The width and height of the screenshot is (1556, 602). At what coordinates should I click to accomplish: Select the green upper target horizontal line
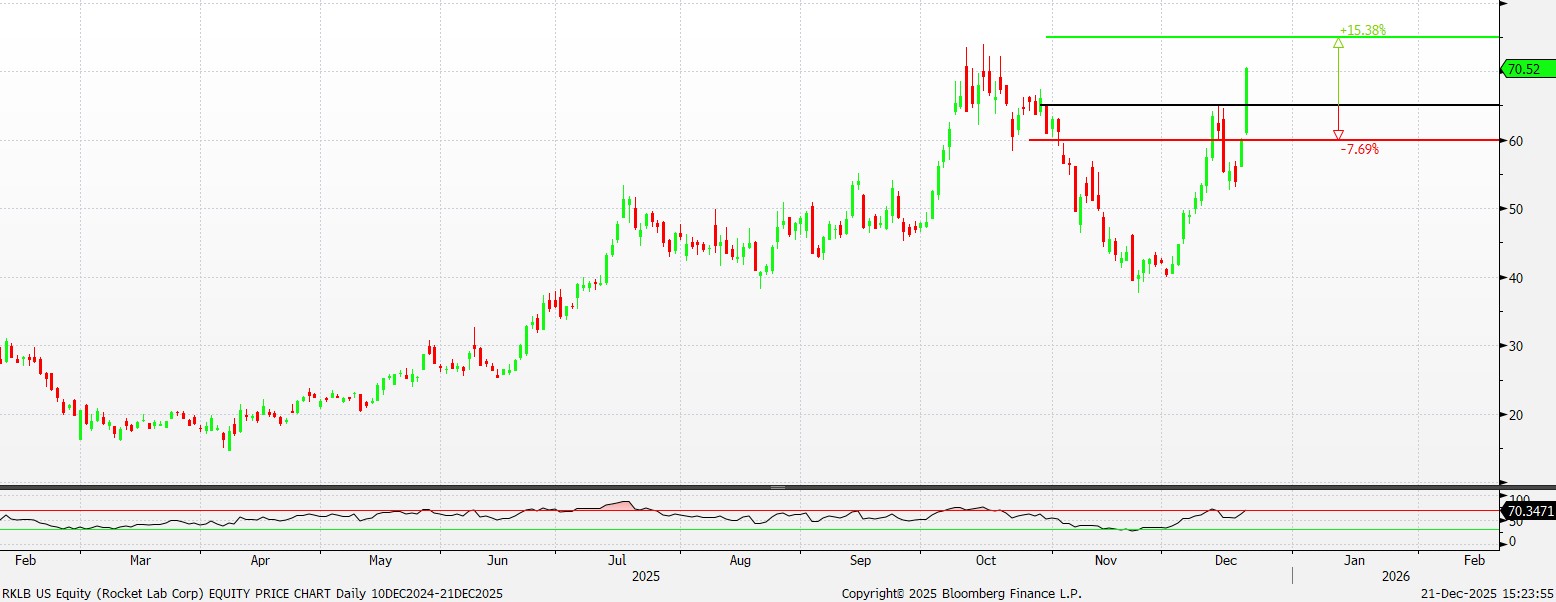tap(1272, 37)
